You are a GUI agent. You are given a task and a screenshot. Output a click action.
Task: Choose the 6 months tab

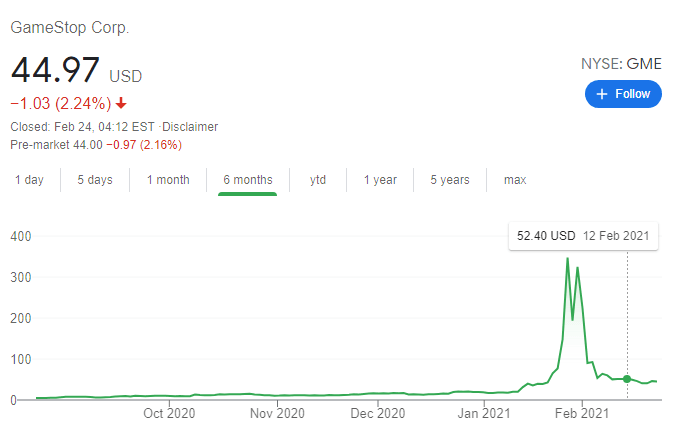coord(247,180)
